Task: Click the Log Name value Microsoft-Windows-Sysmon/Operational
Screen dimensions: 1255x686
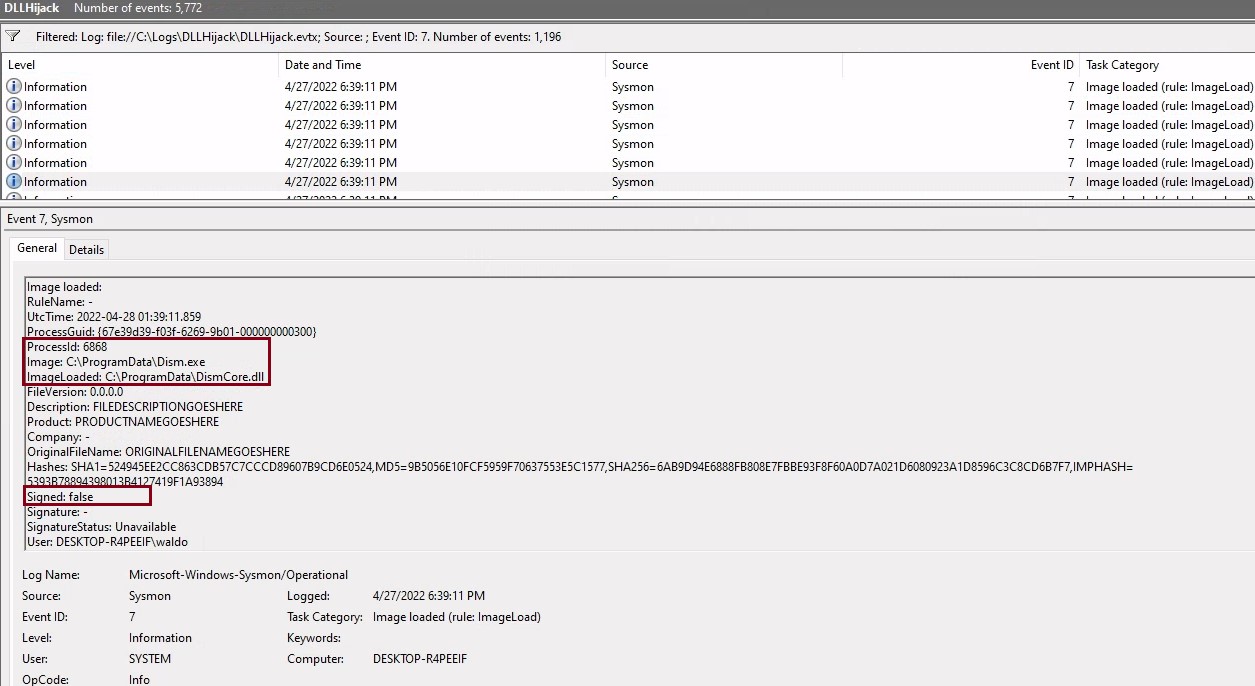Action: [x=238, y=575]
